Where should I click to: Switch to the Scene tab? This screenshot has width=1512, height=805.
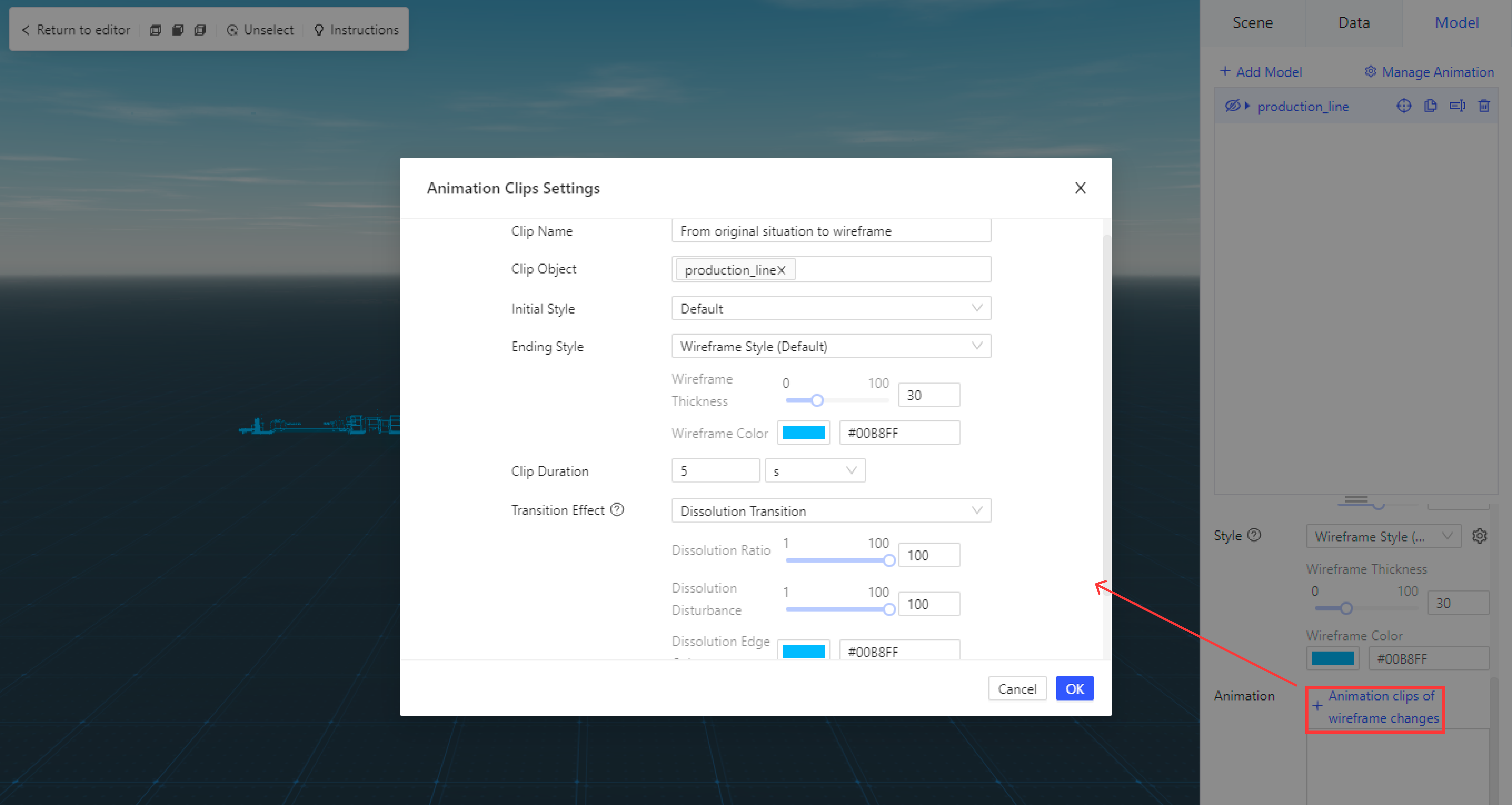[1253, 22]
